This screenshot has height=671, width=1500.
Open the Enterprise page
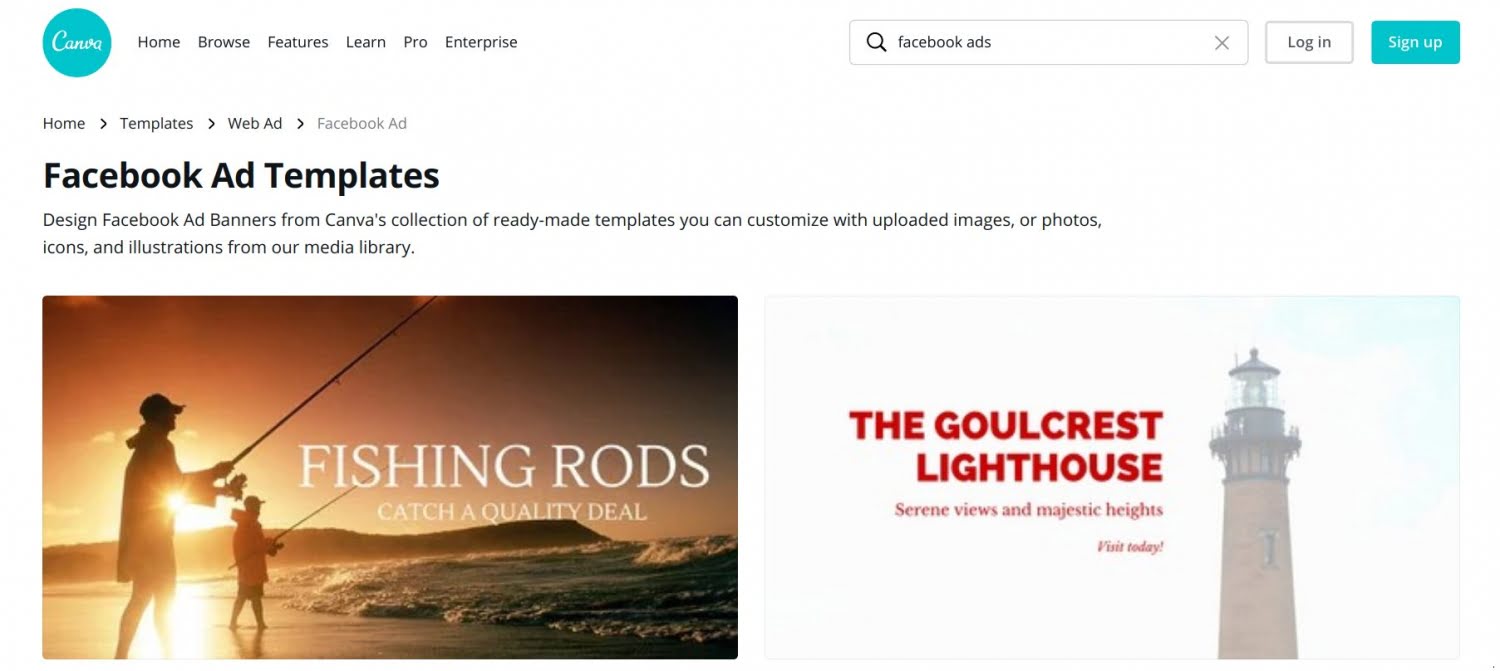[x=481, y=42]
